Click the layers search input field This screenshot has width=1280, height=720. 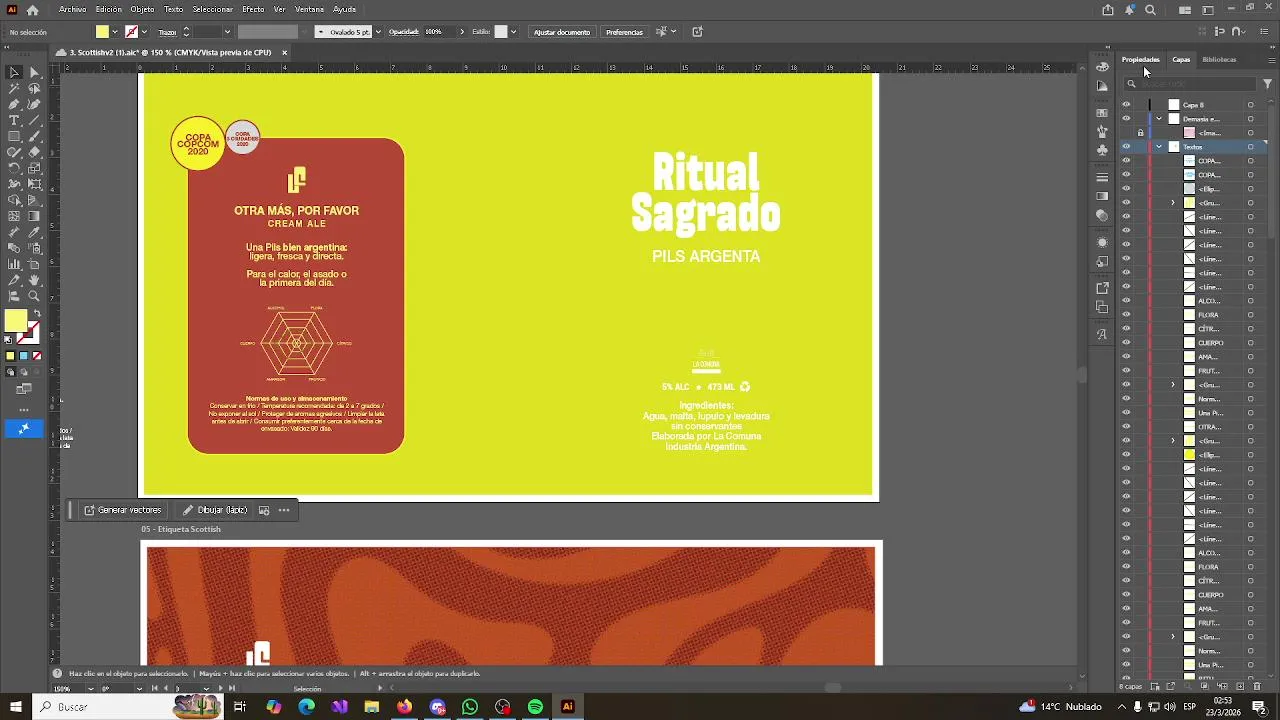coord(1190,84)
